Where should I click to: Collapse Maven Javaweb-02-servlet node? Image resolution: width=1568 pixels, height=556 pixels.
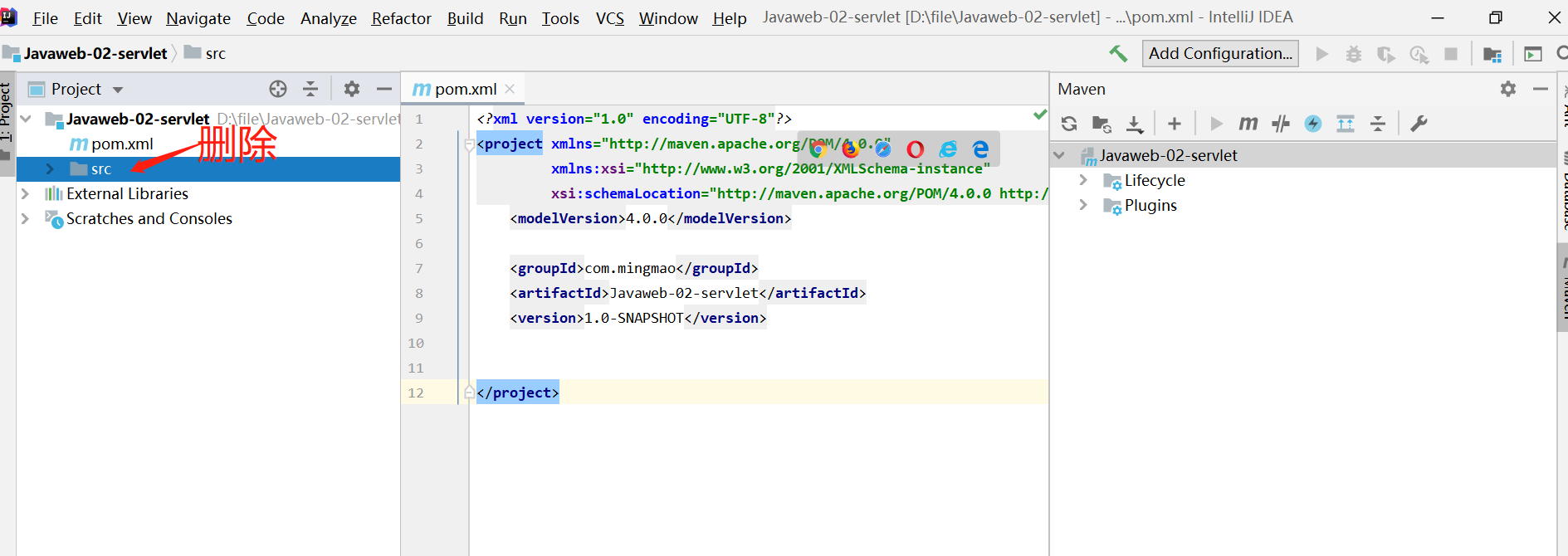1059,155
